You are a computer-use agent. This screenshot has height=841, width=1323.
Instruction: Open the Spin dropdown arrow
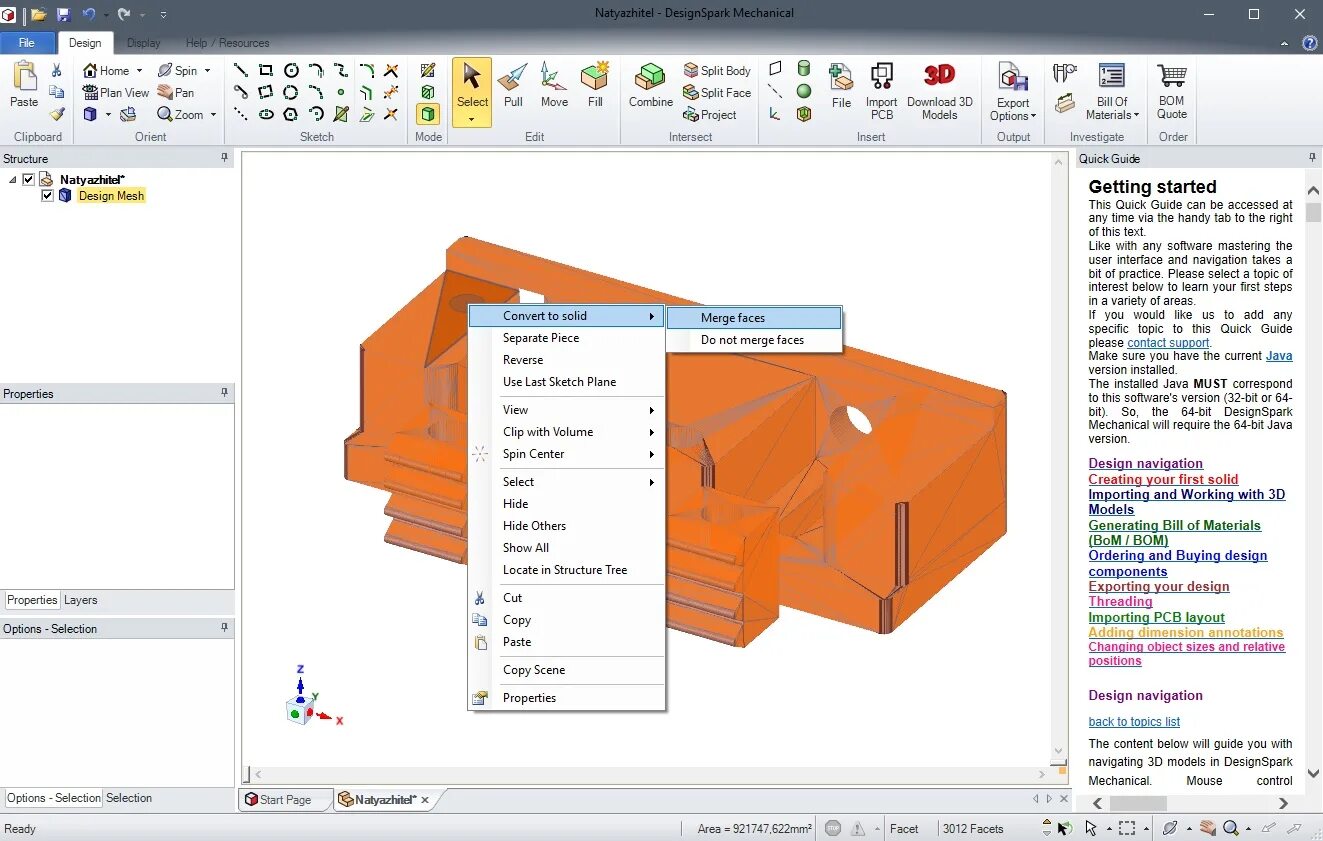pos(207,70)
